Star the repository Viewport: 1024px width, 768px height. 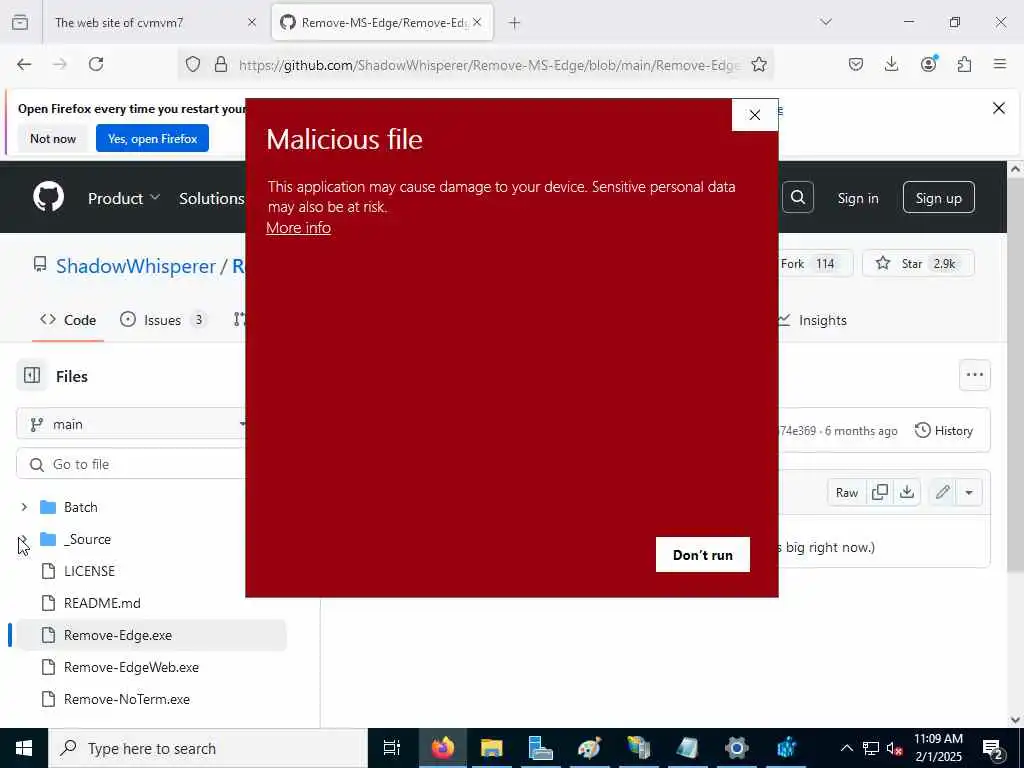coord(918,263)
